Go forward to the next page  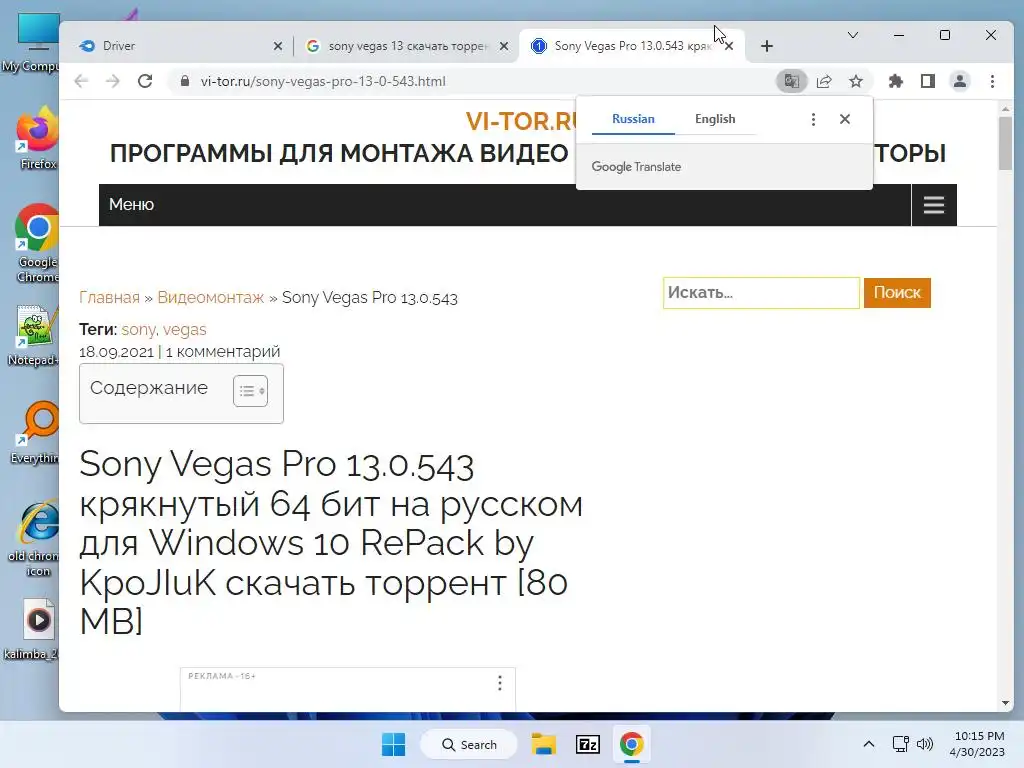click(113, 81)
